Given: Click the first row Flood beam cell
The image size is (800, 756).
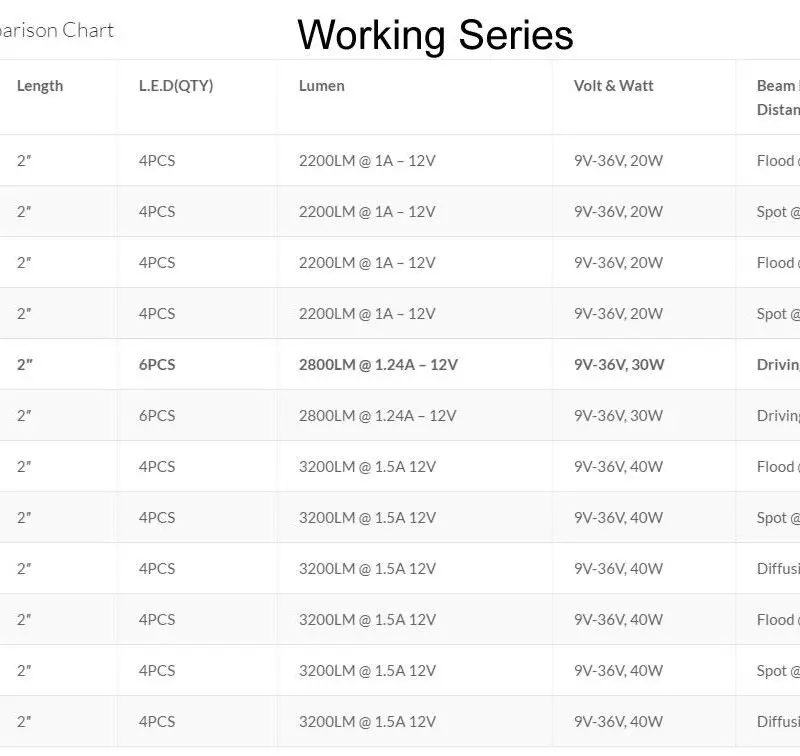Looking at the screenshot, I should pyautogui.click(x=778, y=161).
